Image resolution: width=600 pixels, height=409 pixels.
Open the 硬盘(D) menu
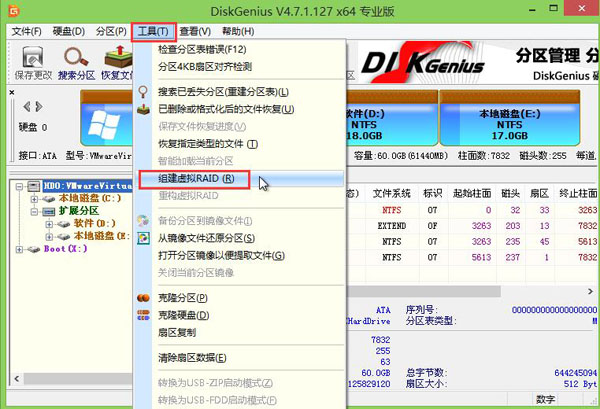[x=68, y=31]
